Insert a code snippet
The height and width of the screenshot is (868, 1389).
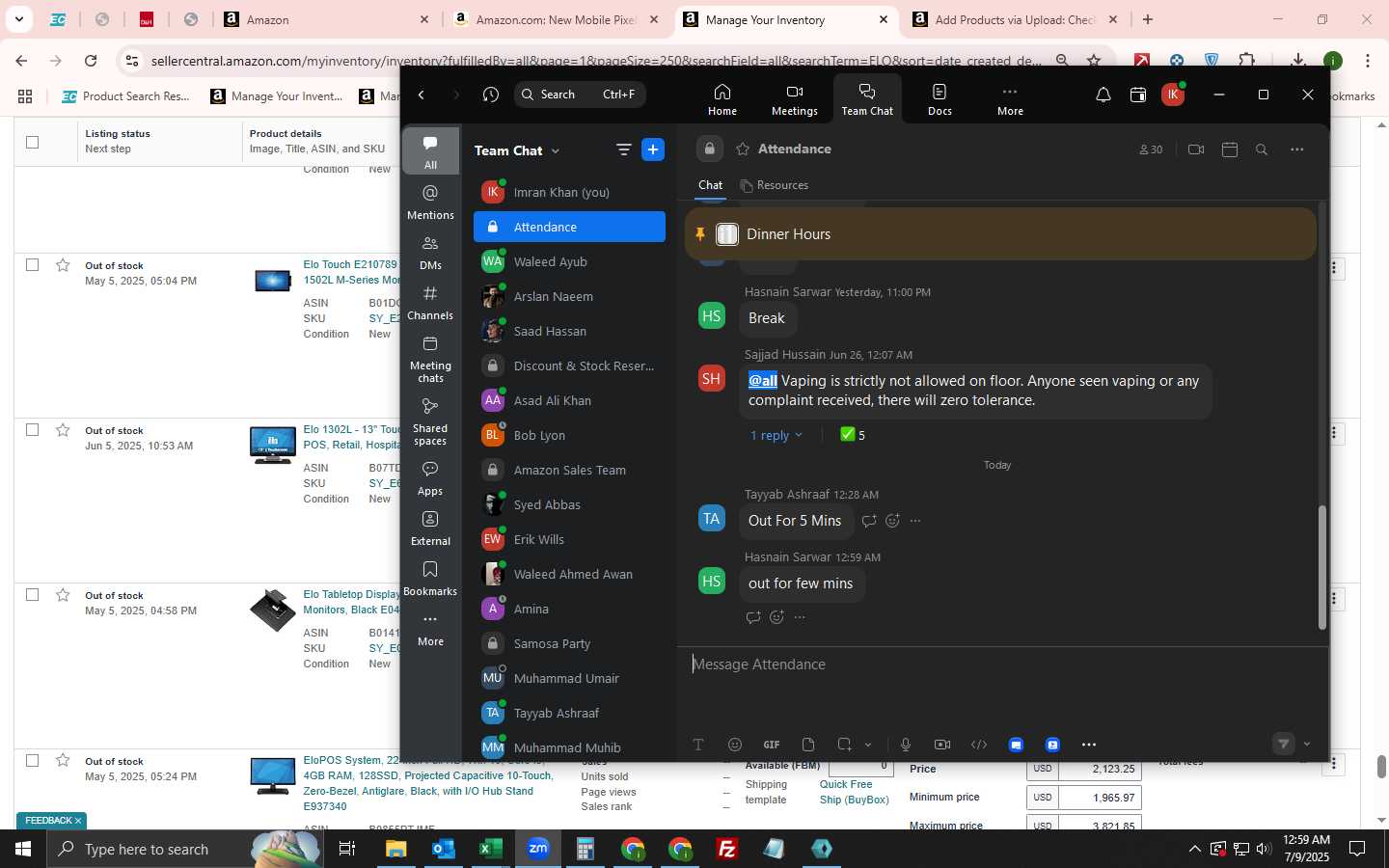[979, 745]
